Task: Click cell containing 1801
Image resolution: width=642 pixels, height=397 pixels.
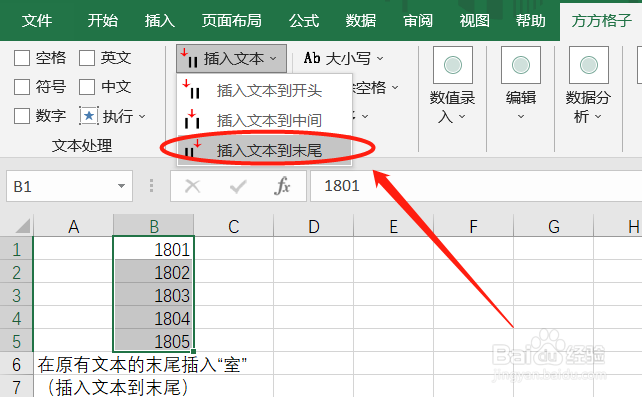Action: pos(154,248)
